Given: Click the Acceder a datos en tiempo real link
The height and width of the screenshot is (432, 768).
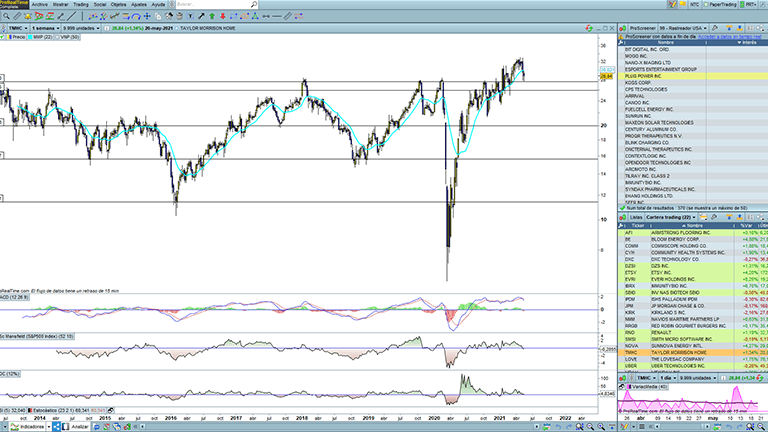Looking at the screenshot, I should (729, 37).
